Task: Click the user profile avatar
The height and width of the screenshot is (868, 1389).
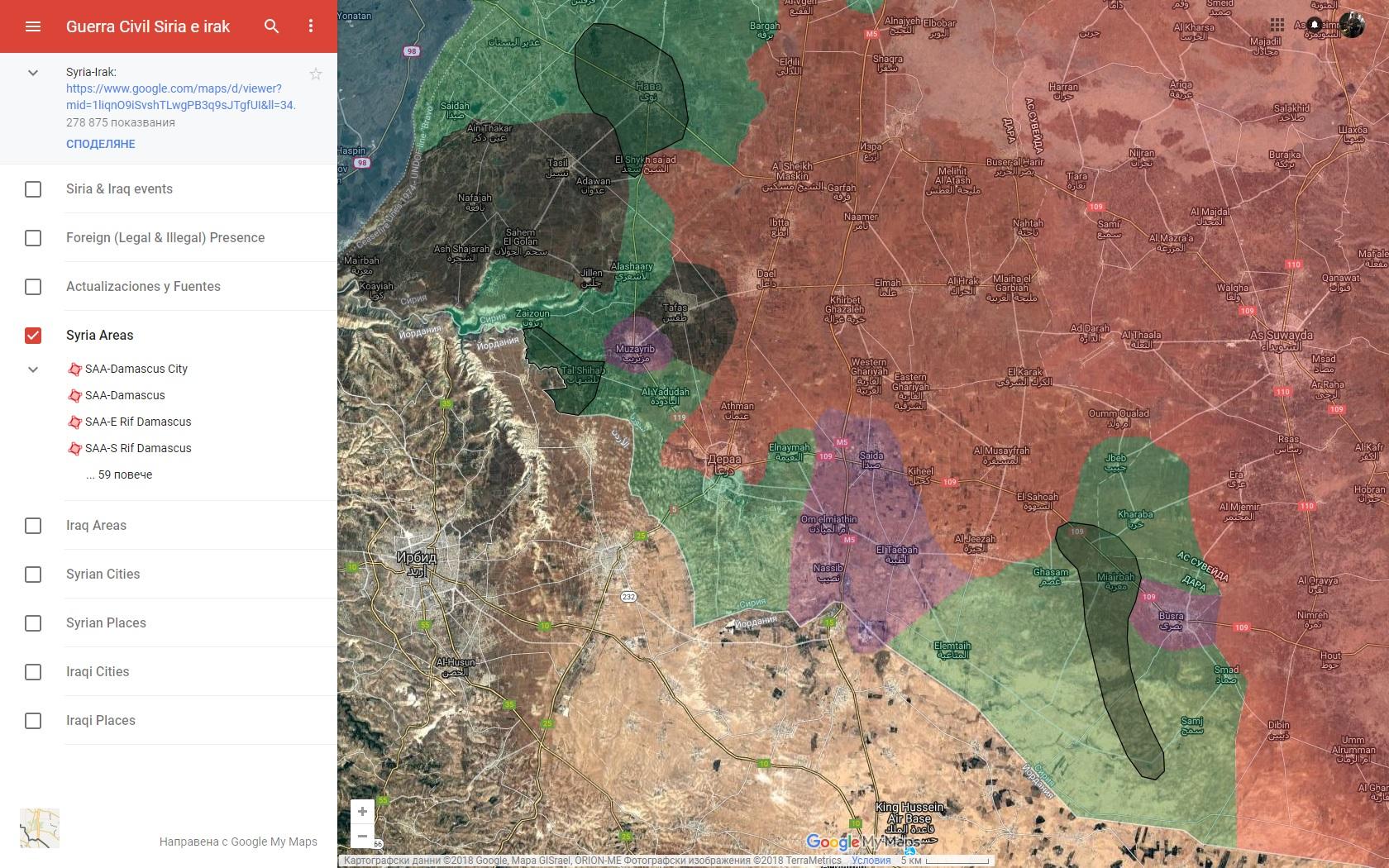Action: tap(1352, 25)
